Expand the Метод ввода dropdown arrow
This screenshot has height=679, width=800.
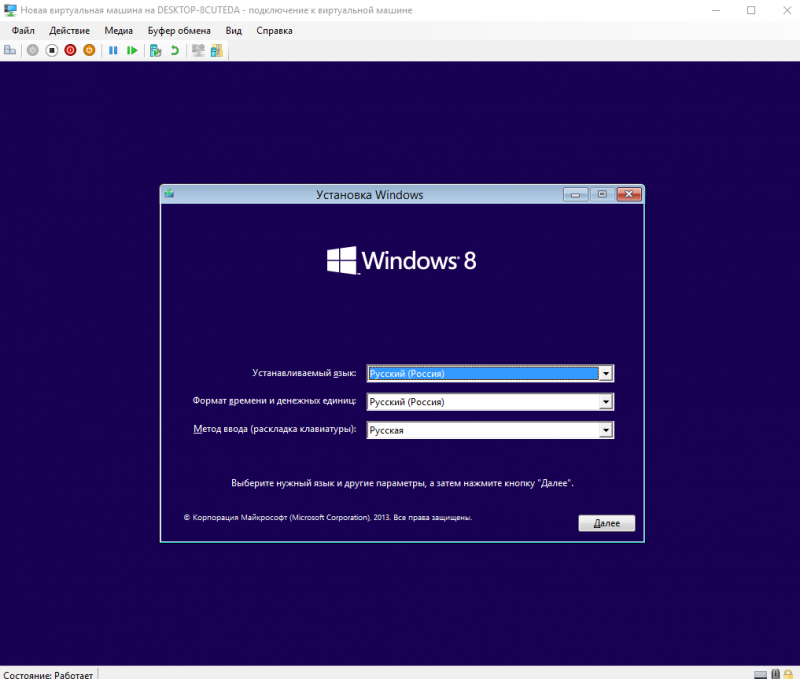tap(606, 430)
